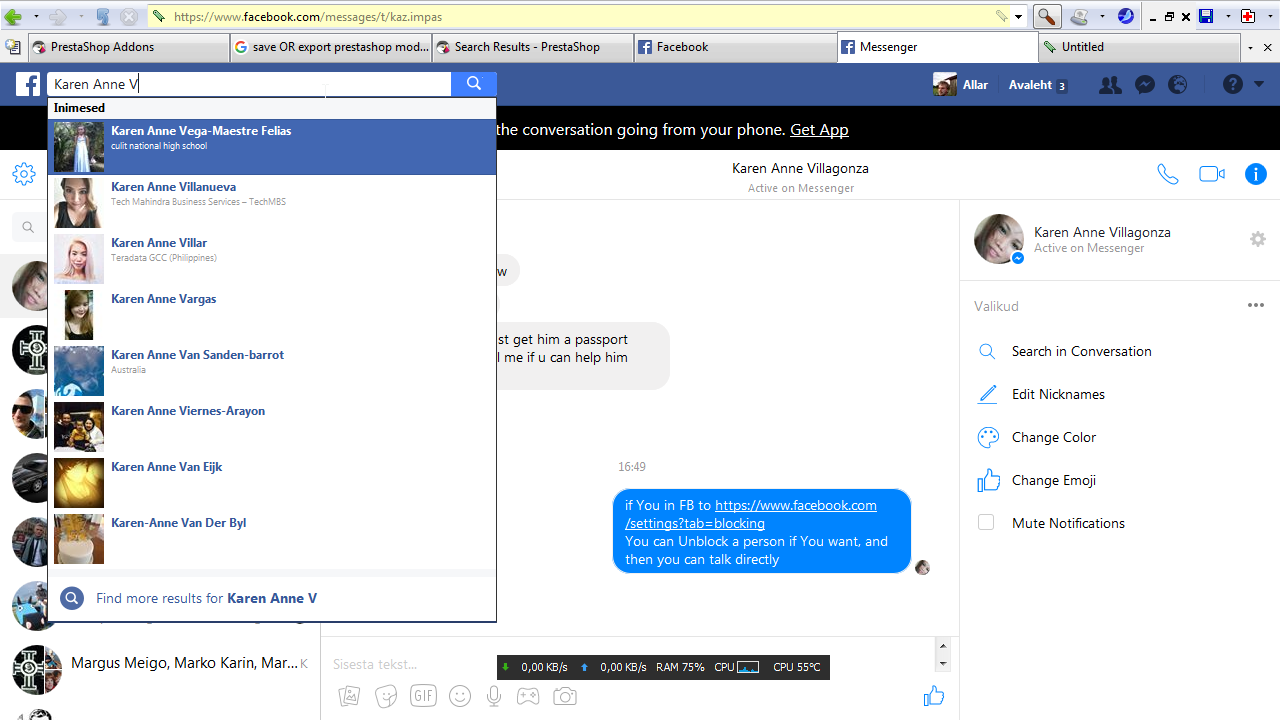The height and width of the screenshot is (720, 1280).
Task: Go to Avaleht home link
Action: [x=1030, y=85]
